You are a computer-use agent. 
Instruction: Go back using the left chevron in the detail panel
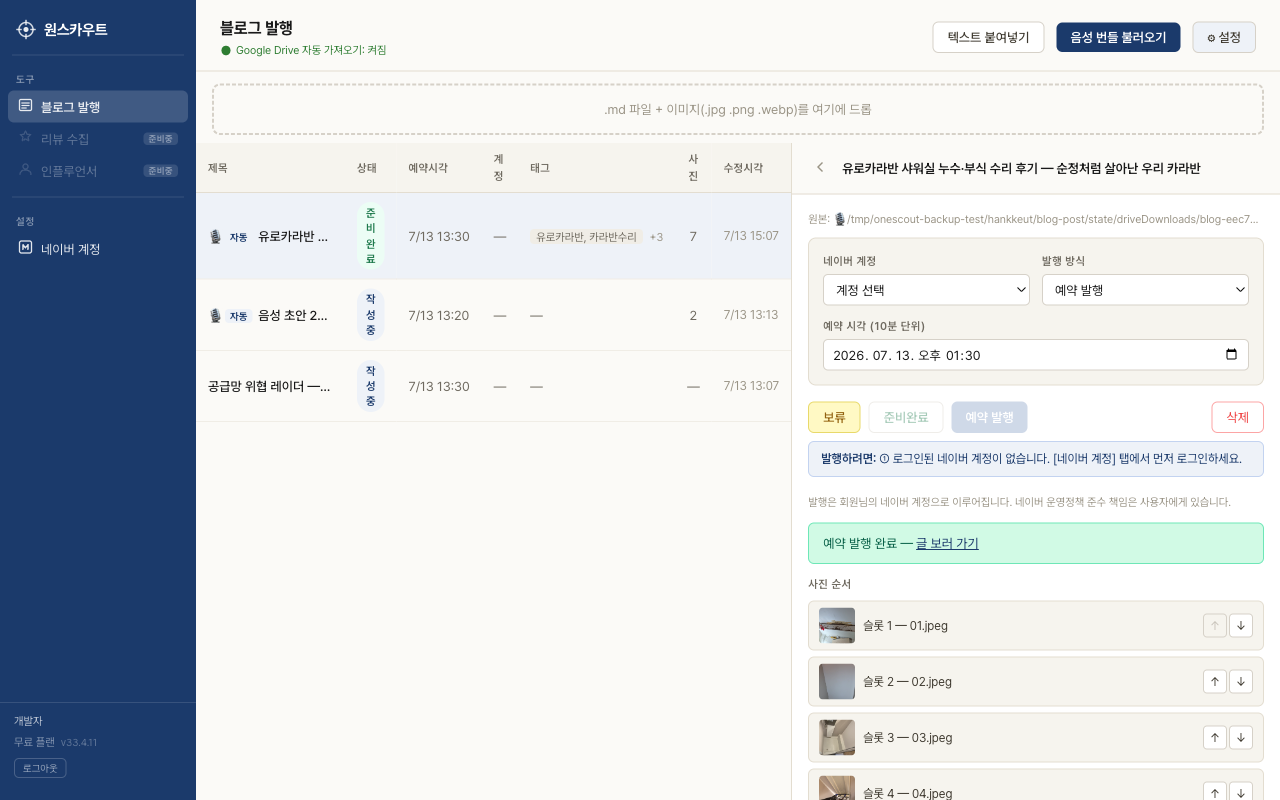(820, 168)
